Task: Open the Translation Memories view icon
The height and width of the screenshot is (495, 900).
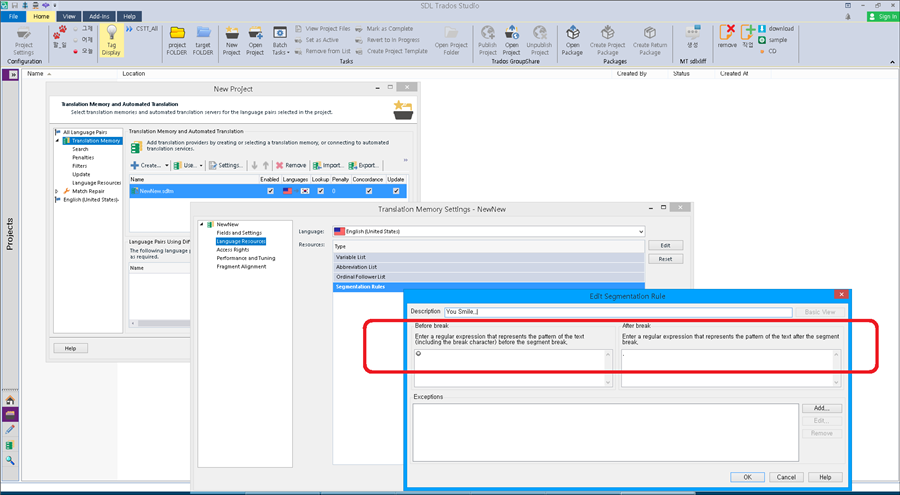Action: click(10, 445)
